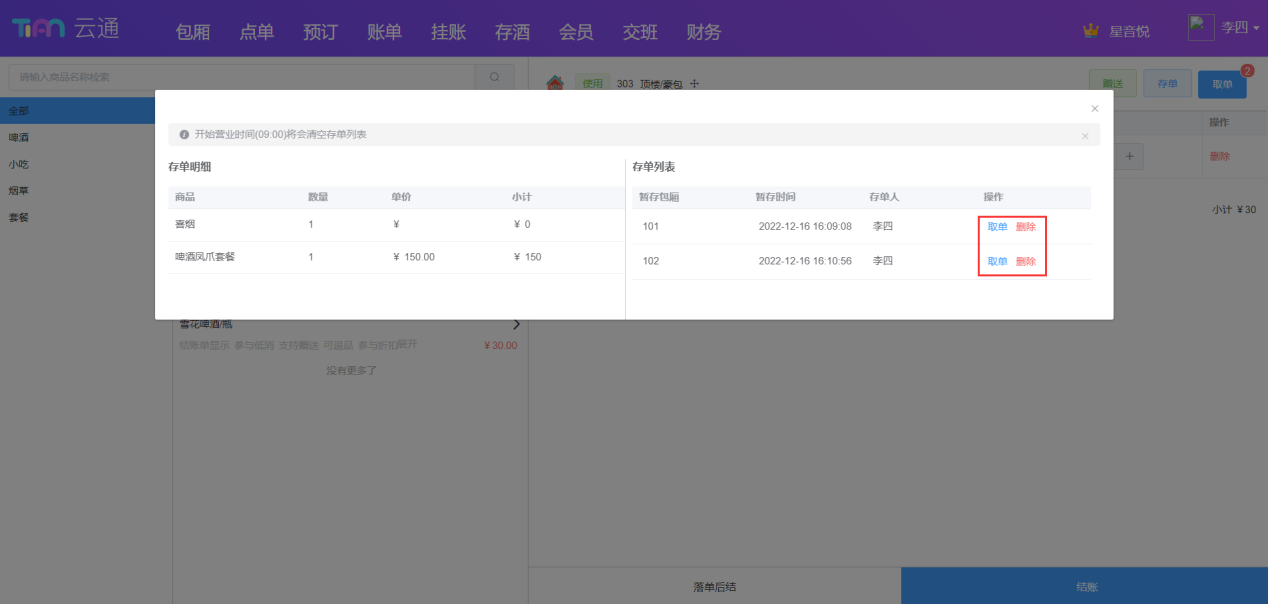Click 删除 in the order list behind the dialog
The image size is (1268, 604).
pyautogui.click(x=1219, y=156)
